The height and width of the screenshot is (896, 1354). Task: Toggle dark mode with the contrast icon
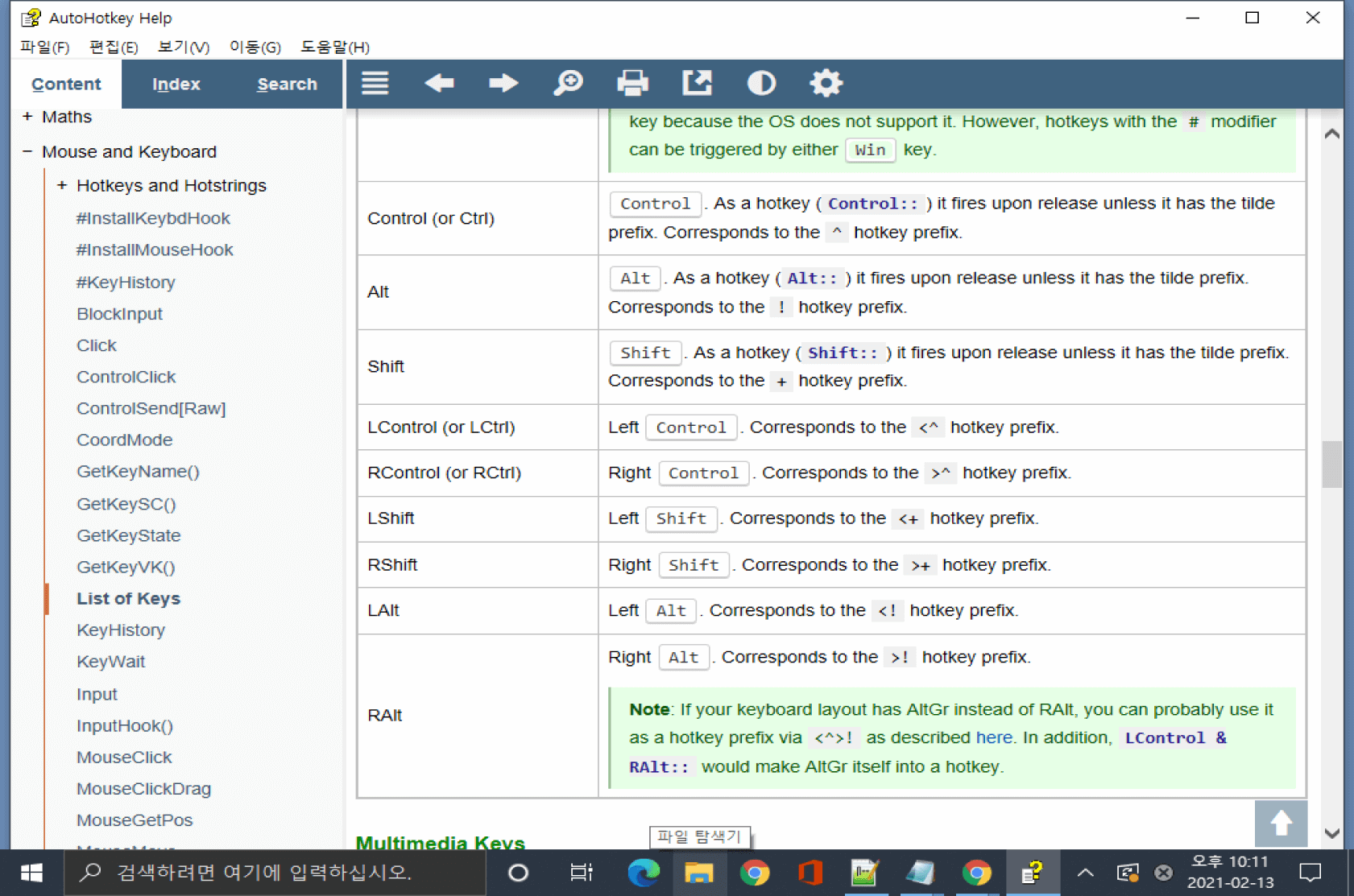[761, 83]
